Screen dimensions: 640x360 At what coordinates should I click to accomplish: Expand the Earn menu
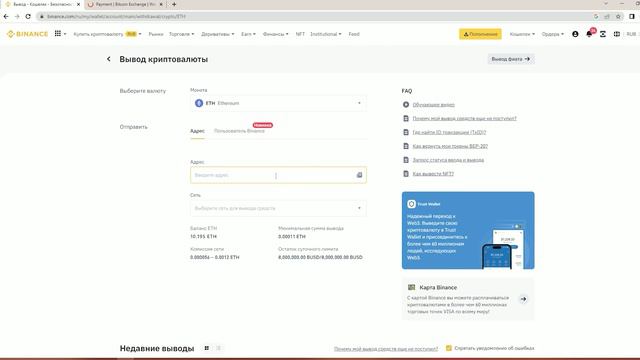click(248, 34)
